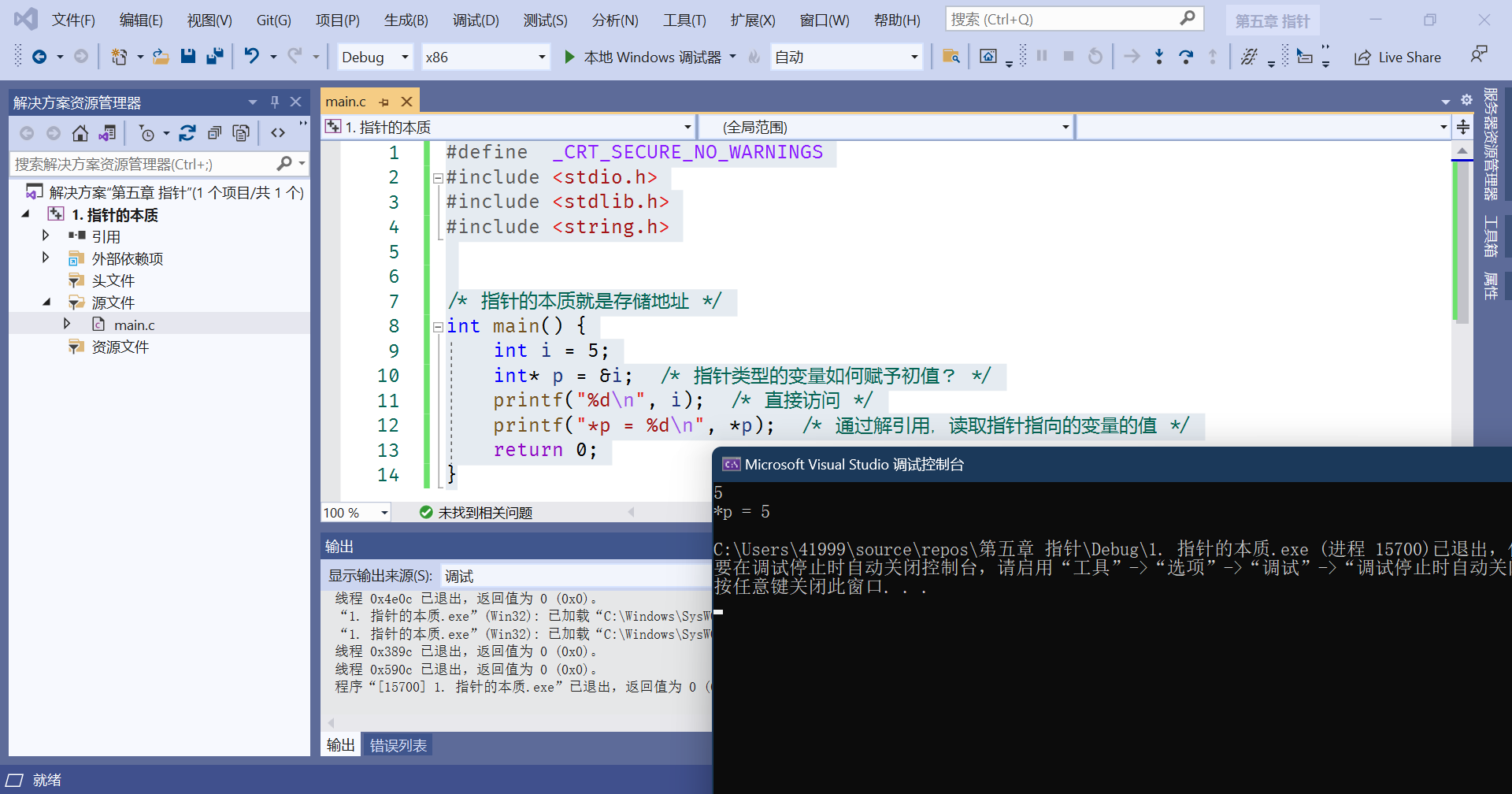This screenshot has width=1512, height=794.
Task: Open the 文件(F) menu
Action: pyautogui.click(x=73, y=20)
